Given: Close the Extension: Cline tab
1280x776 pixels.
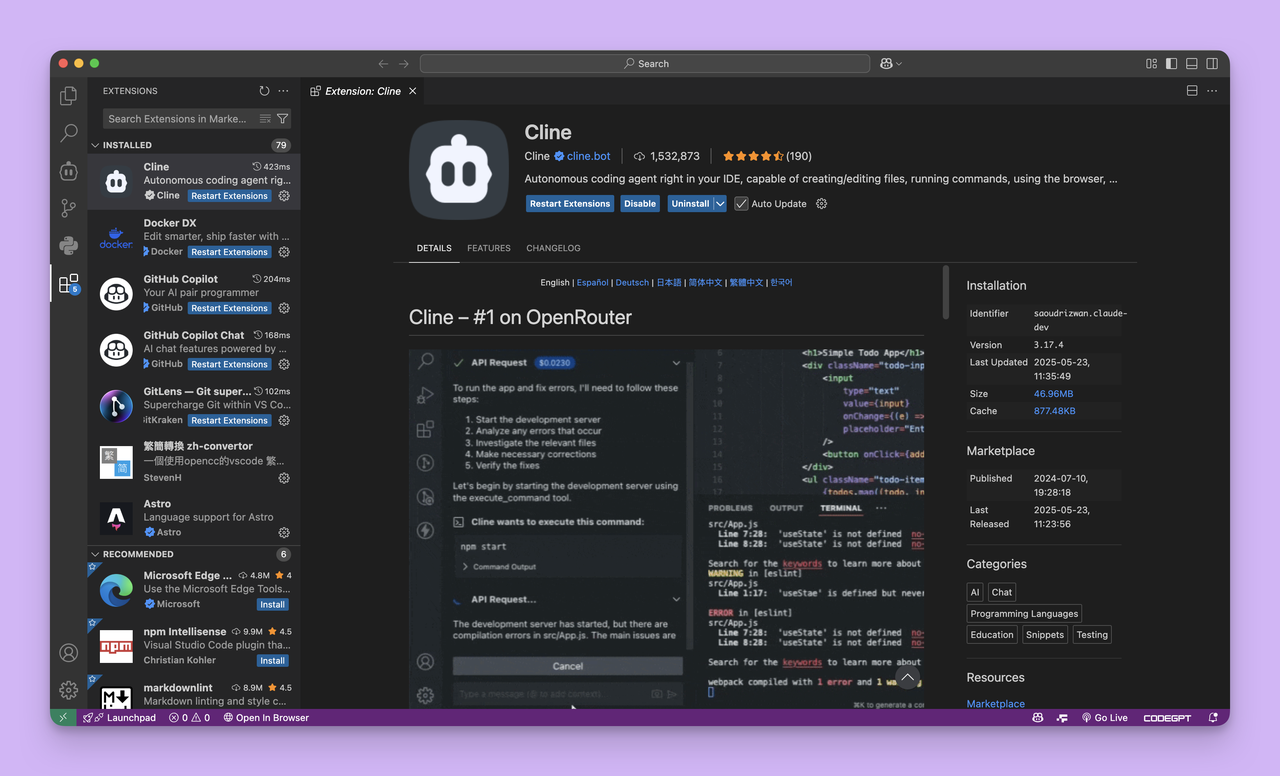Looking at the screenshot, I should 412,91.
